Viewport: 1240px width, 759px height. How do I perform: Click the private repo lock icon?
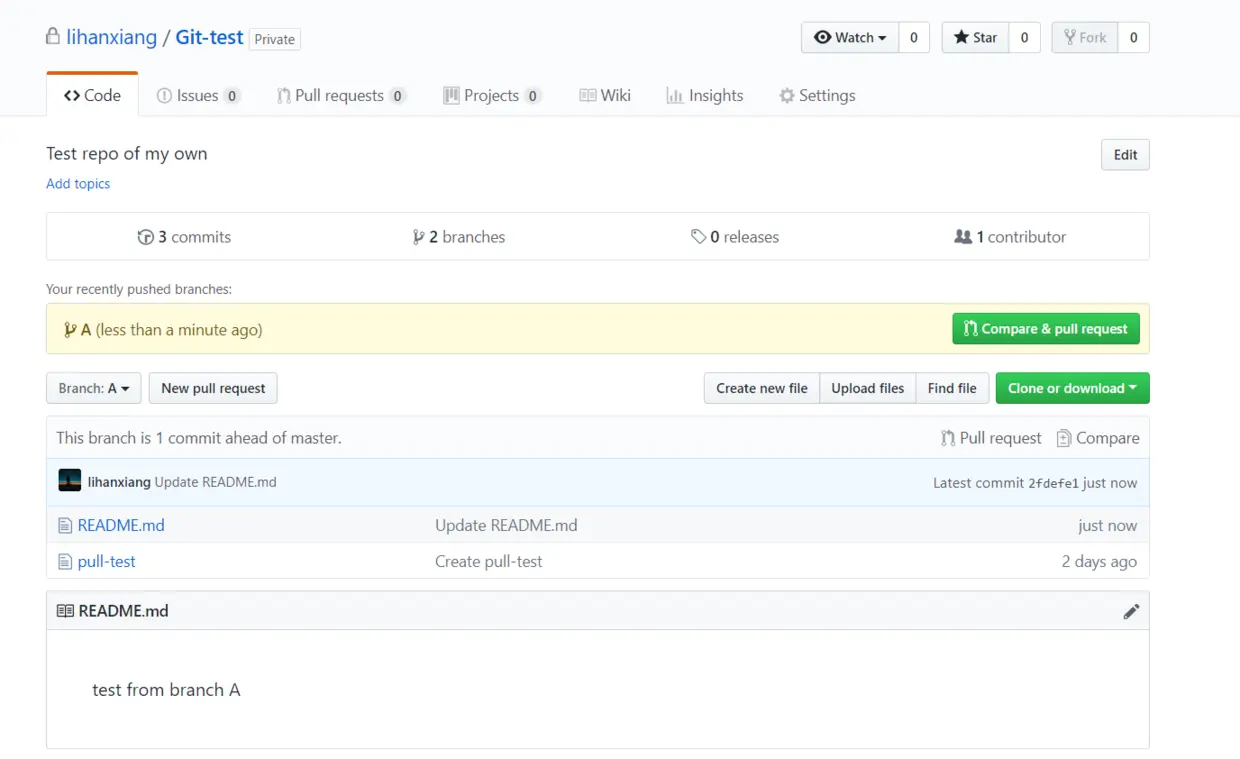(x=52, y=37)
